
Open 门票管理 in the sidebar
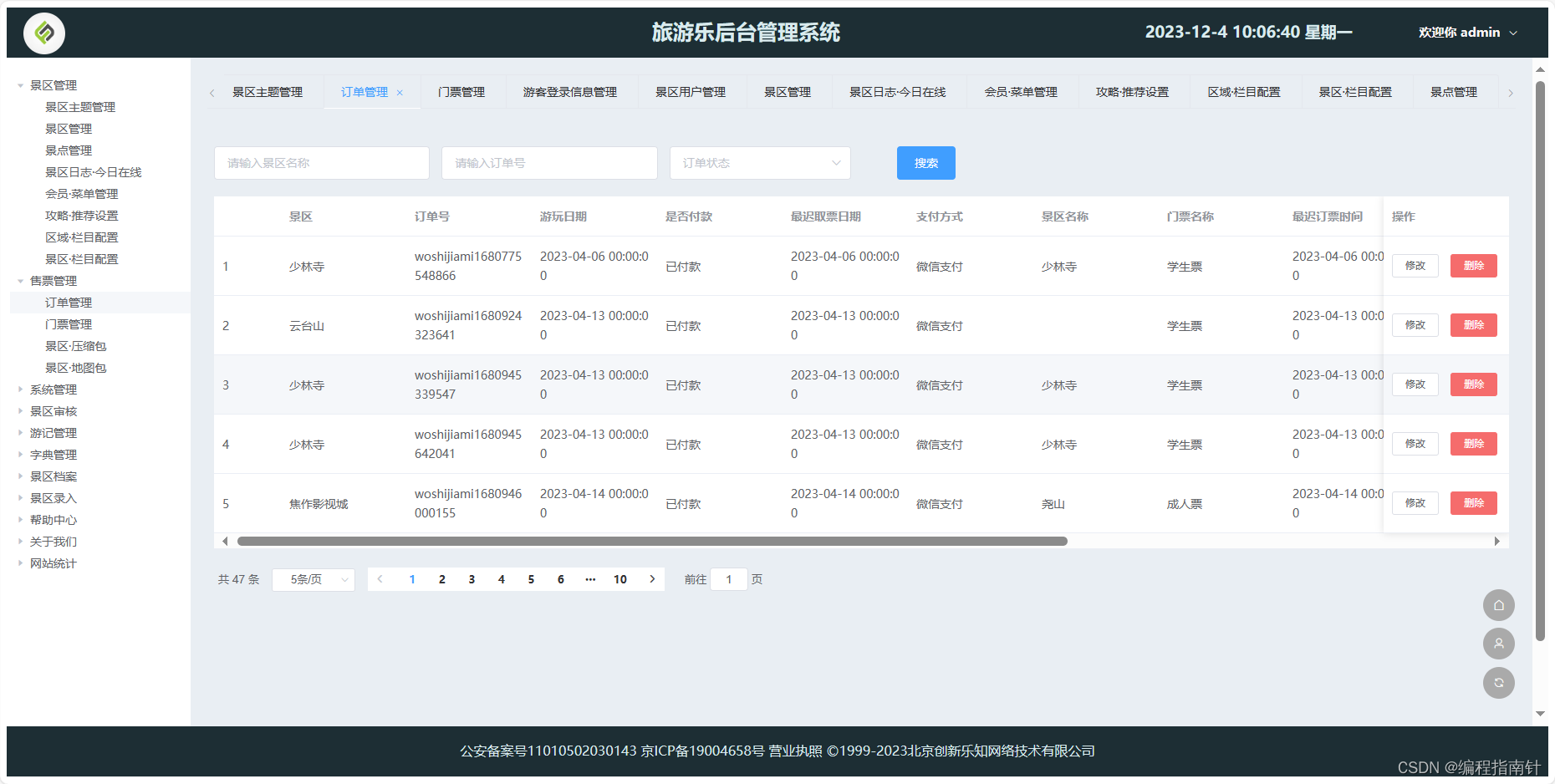click(69, 324)
